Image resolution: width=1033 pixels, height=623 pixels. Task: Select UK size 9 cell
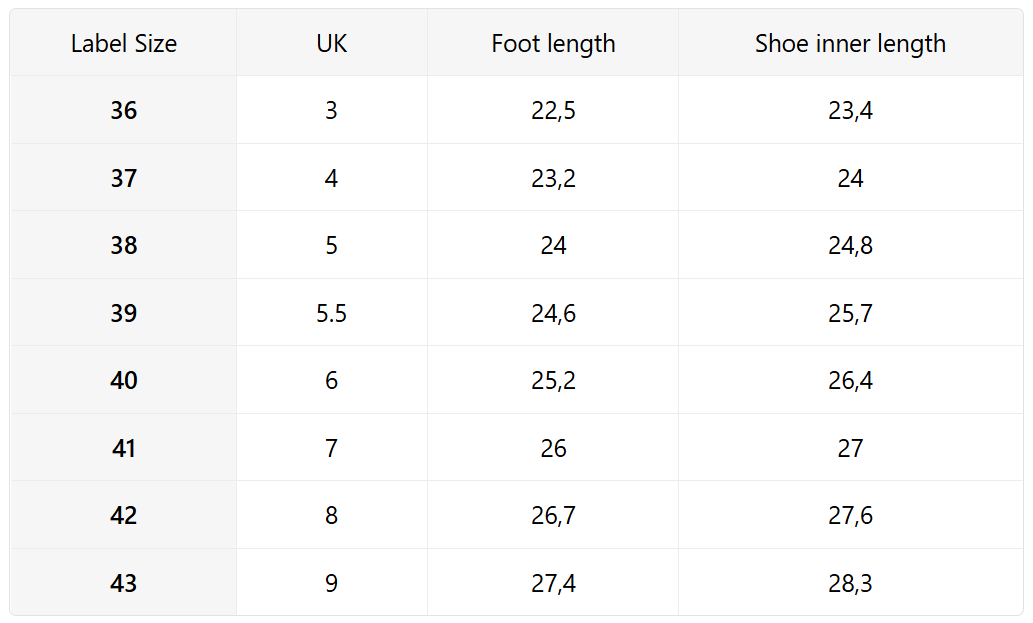(331, 584)
